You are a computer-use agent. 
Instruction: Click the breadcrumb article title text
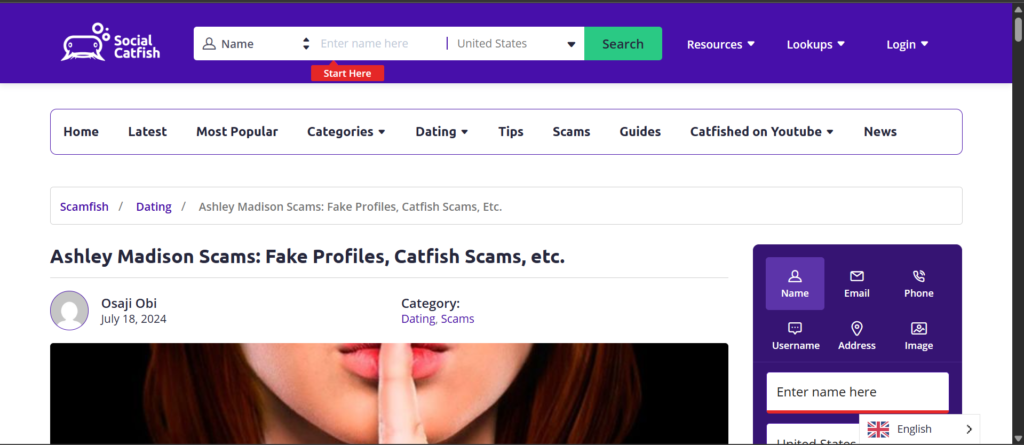(350, 206)
